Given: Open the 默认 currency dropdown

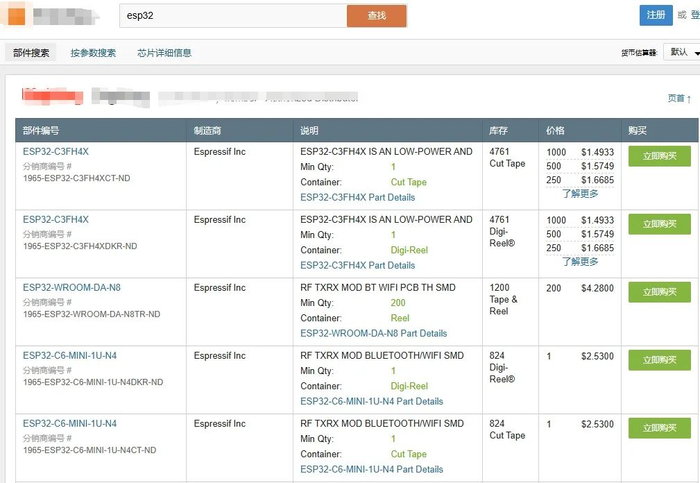Looking at the screenshot, I should tap(682, 52).
